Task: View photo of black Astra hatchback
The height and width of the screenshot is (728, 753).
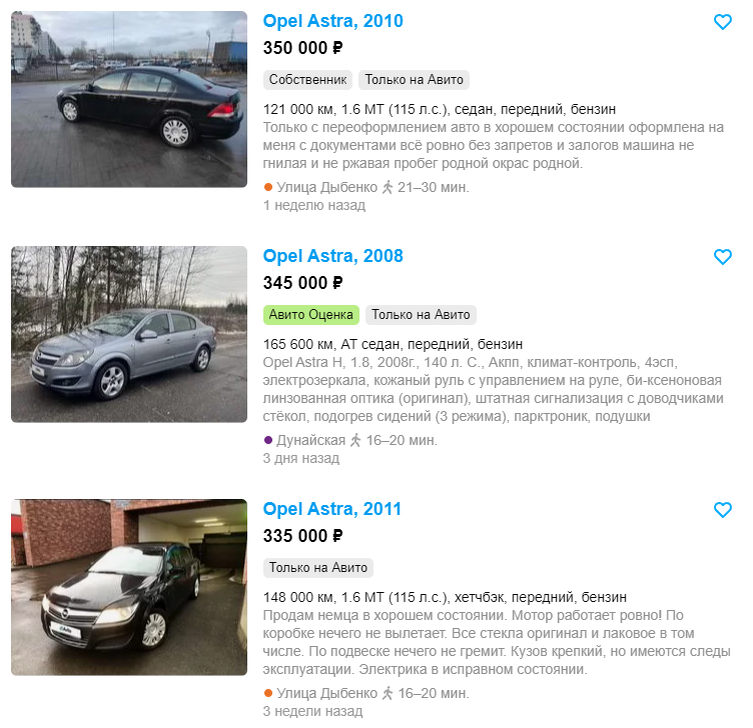Action: pos(129,587)
